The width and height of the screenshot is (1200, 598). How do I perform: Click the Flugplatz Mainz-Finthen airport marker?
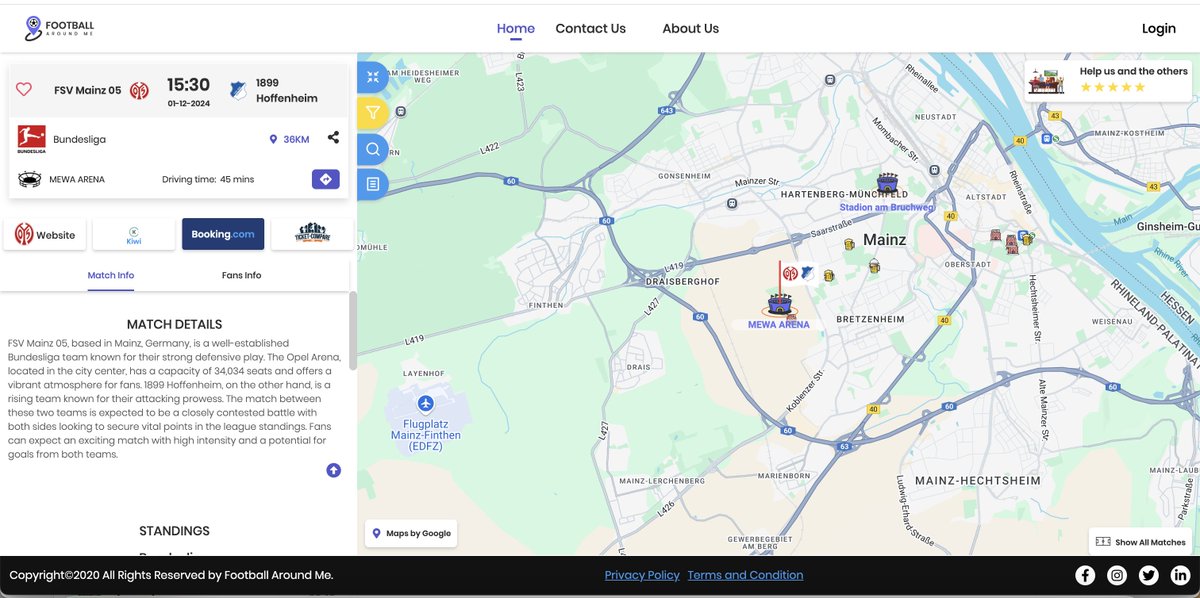[426, 403]
